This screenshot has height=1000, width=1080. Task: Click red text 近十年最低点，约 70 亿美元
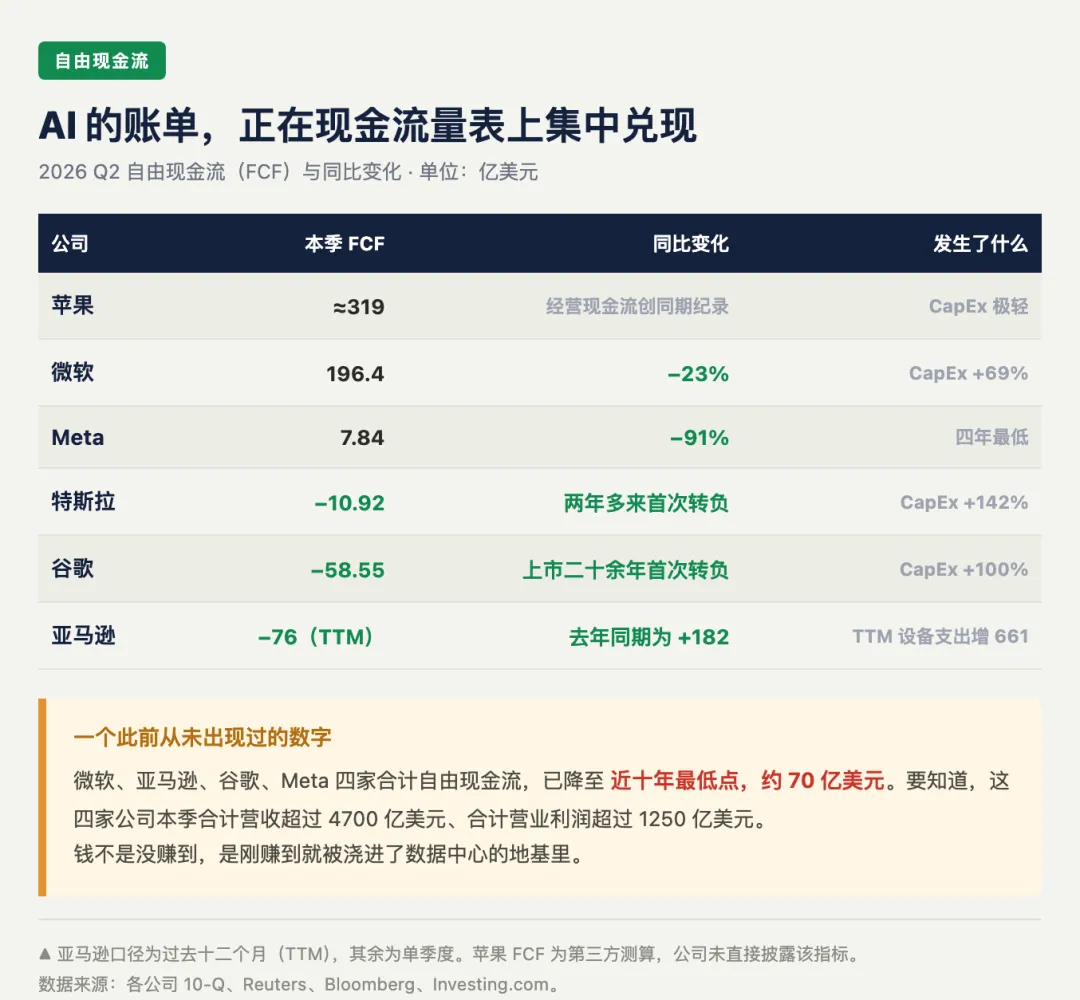(x=747, y=780)
